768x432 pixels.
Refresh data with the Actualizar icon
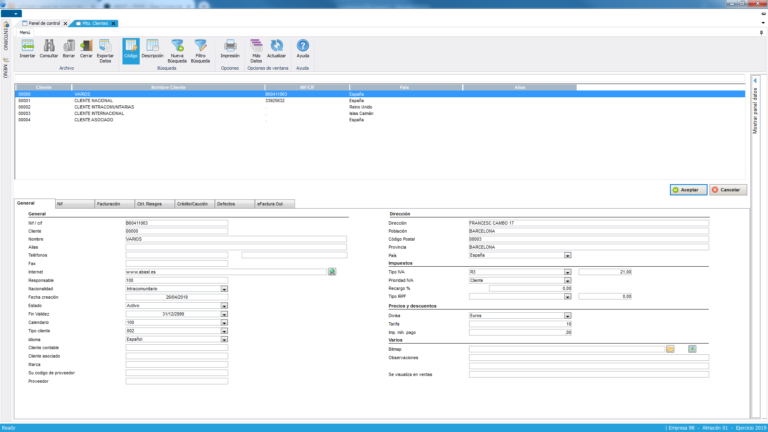pos(277,47)
